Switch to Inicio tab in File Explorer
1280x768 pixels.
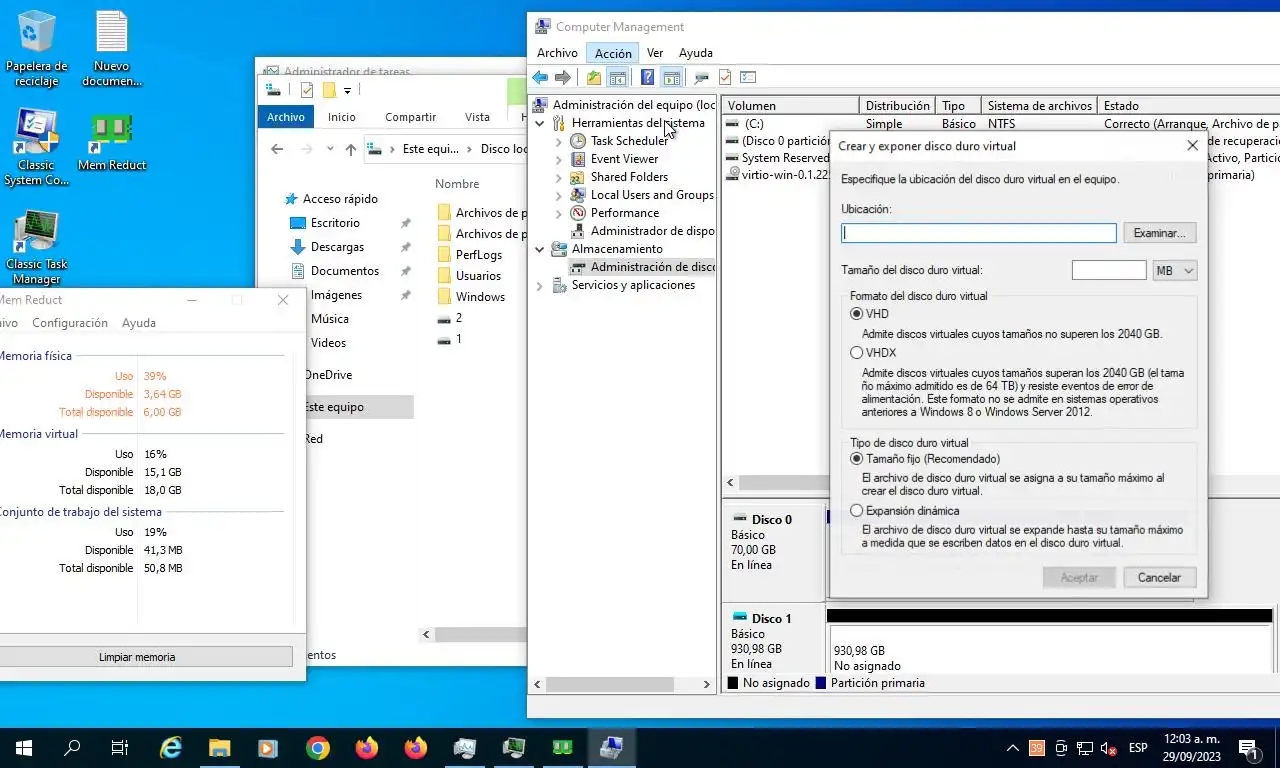pos(342,117)
